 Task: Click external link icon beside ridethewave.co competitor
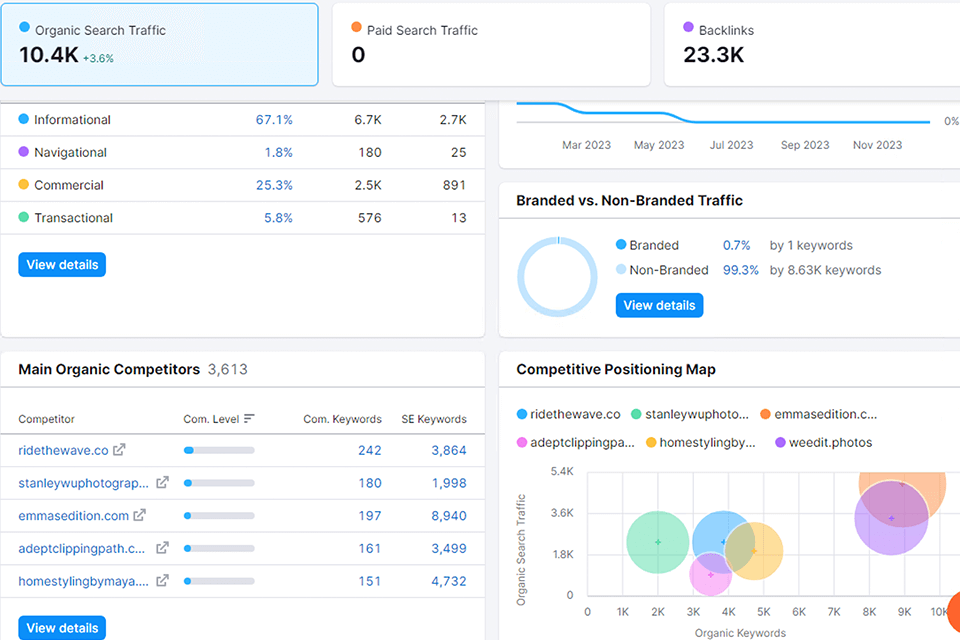coord(120,450)
